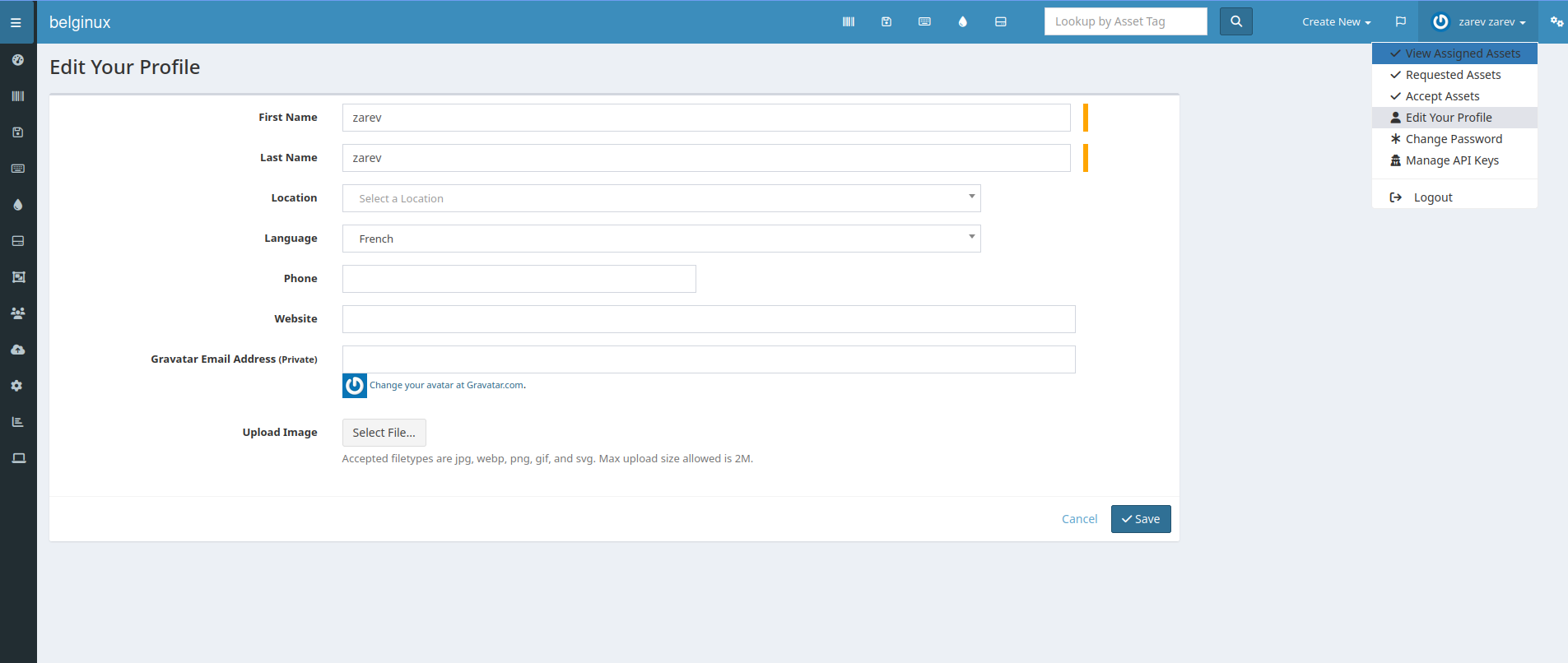Open Assets barcode icon in sidebar

18,96
